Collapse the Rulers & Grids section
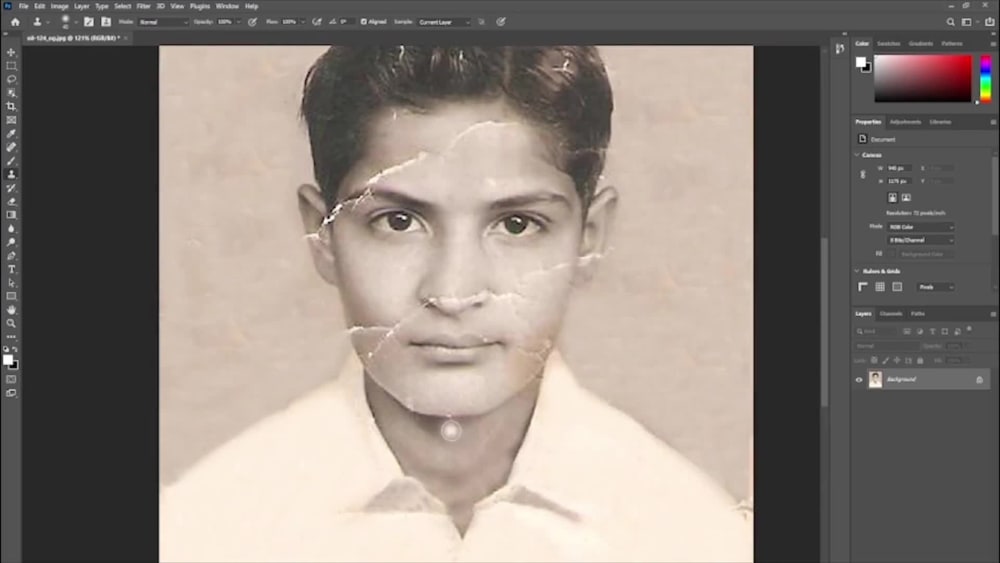This screenshot has width=1000, height=563. coord(857,271)
